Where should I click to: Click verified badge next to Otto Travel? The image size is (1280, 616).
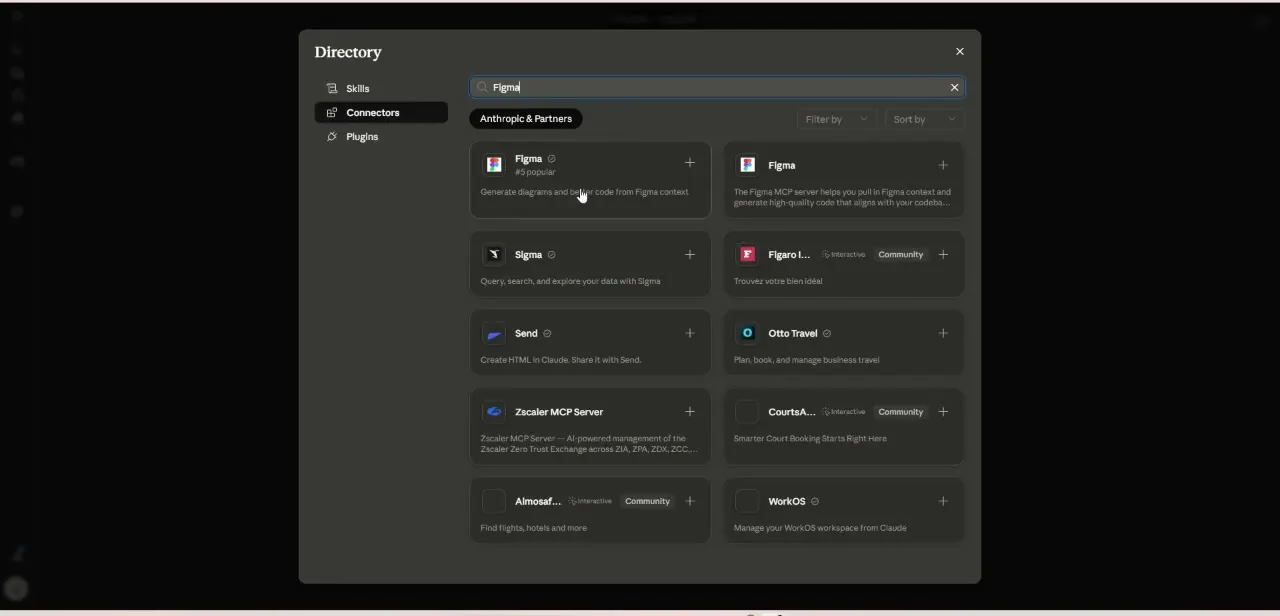click(827, 333)
